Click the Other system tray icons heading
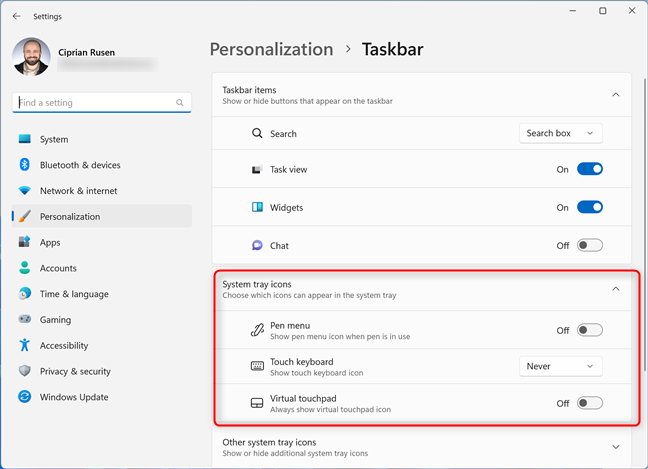 (269, 443)
